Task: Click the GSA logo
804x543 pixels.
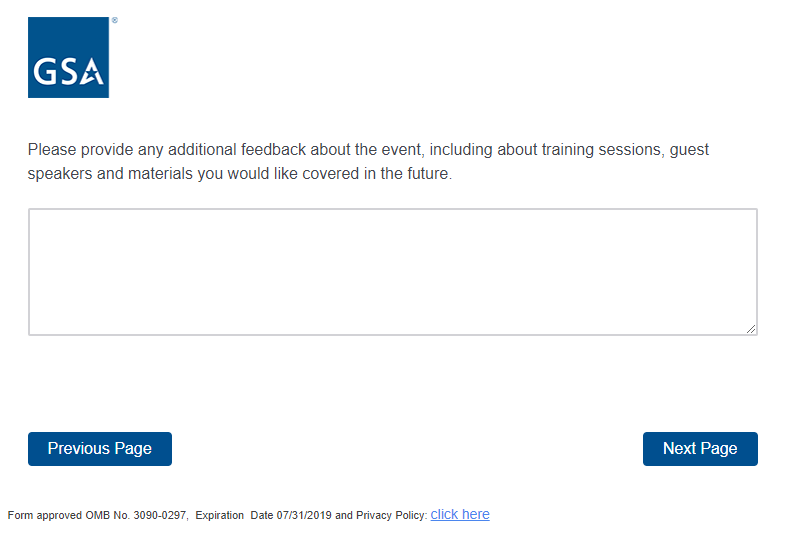Action: tap(68, 57)
